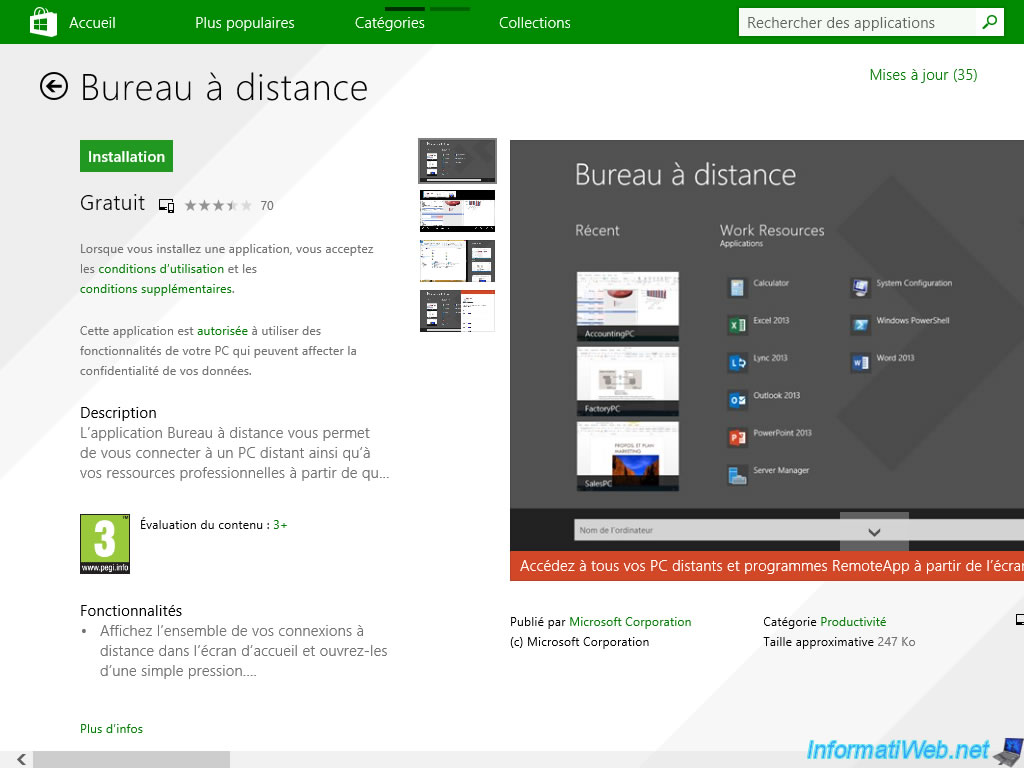Viewport: 1024px width, 768px height.
Task: Click the 3+ content rating link
Action: tap(280, 525)
